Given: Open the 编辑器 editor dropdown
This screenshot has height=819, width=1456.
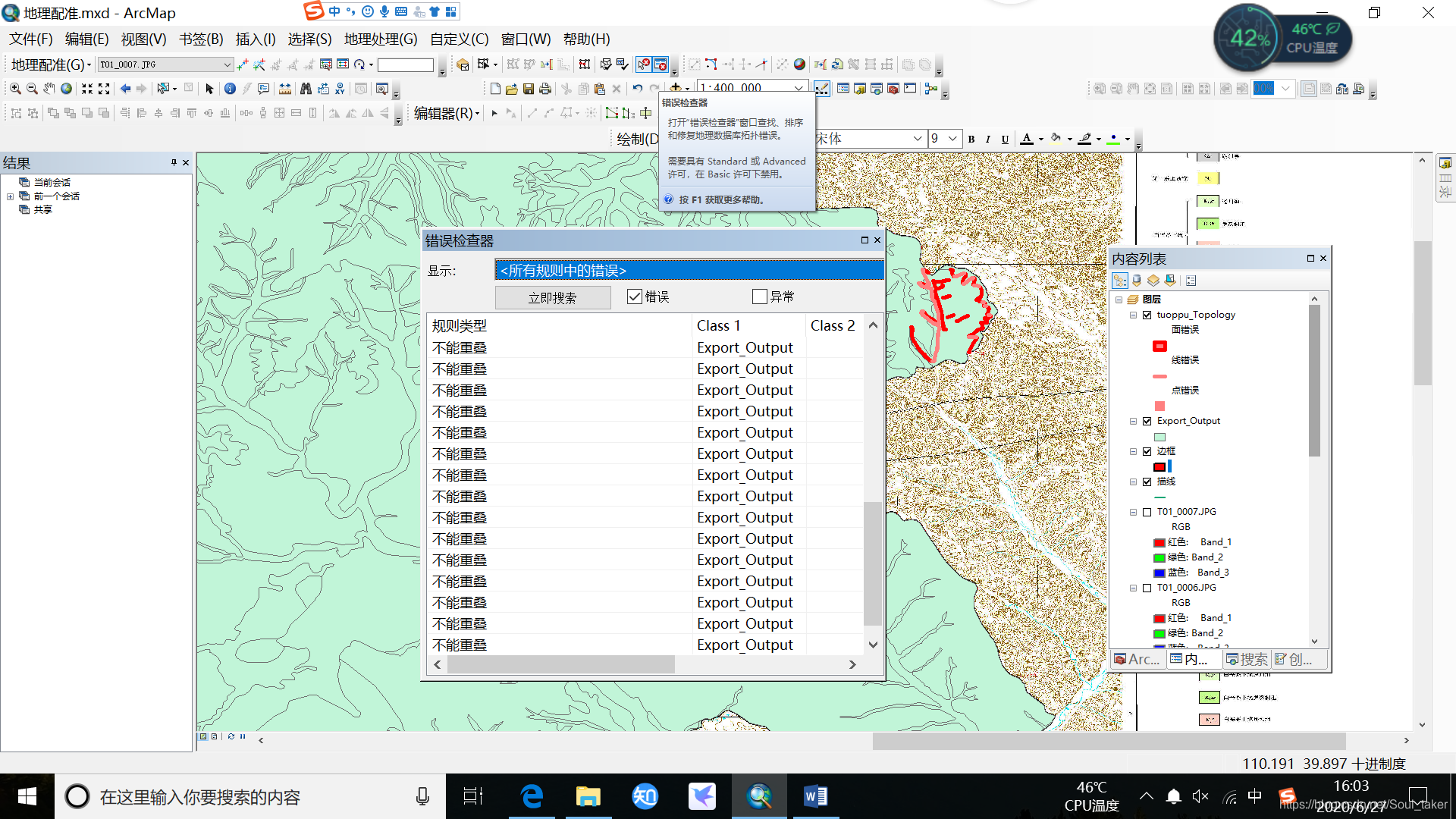Looking at the screenshot, I should [x=447, y=113].
